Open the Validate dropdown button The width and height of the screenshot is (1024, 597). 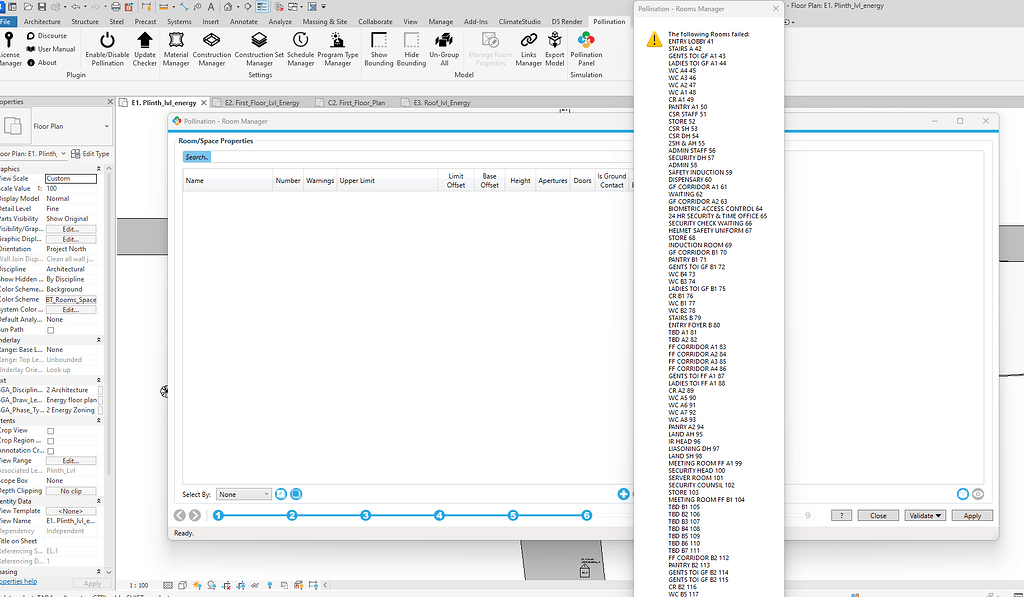point(925,515)
